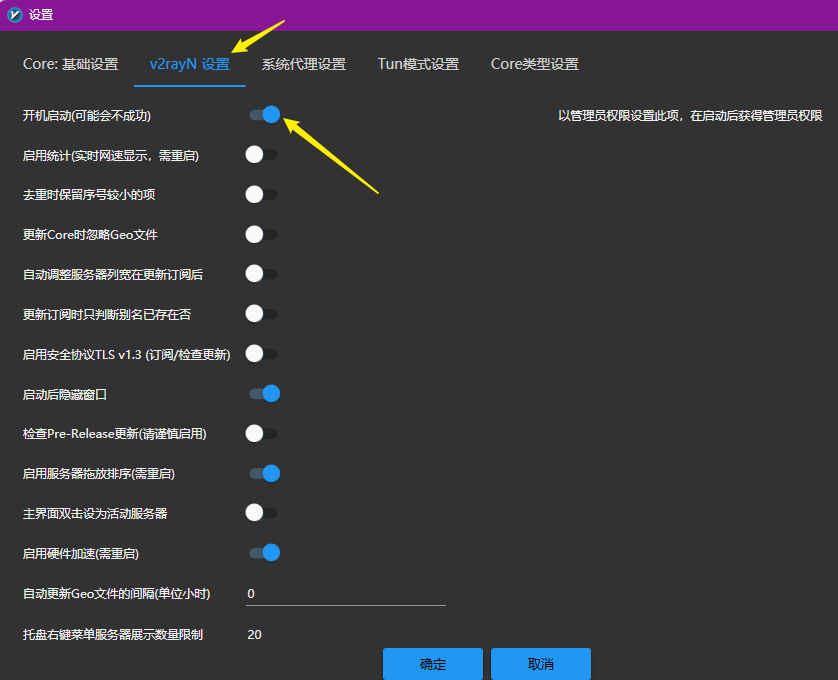Turn off 启动后隐藏窗口 toggle
Image resolution: width=838 pixels, height=680 pixels.
point(264,394)
